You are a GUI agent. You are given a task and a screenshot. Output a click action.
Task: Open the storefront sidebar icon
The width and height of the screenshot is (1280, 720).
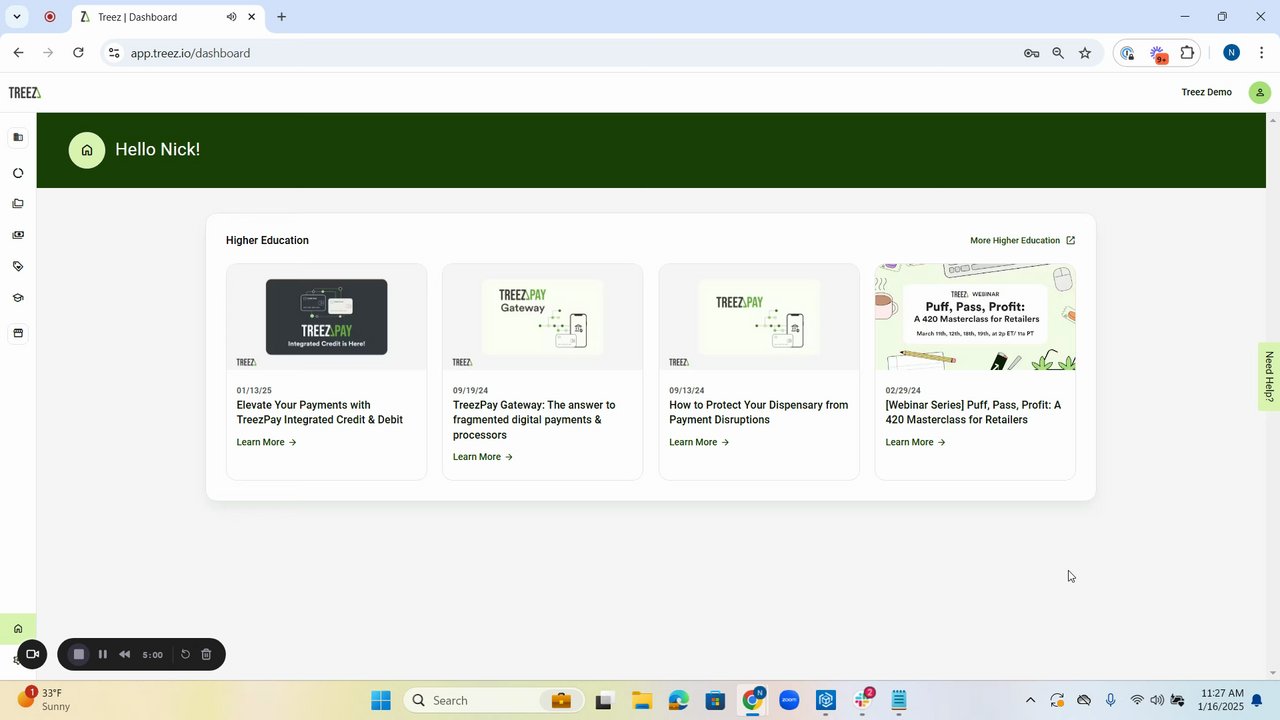[x=18, y=333]
